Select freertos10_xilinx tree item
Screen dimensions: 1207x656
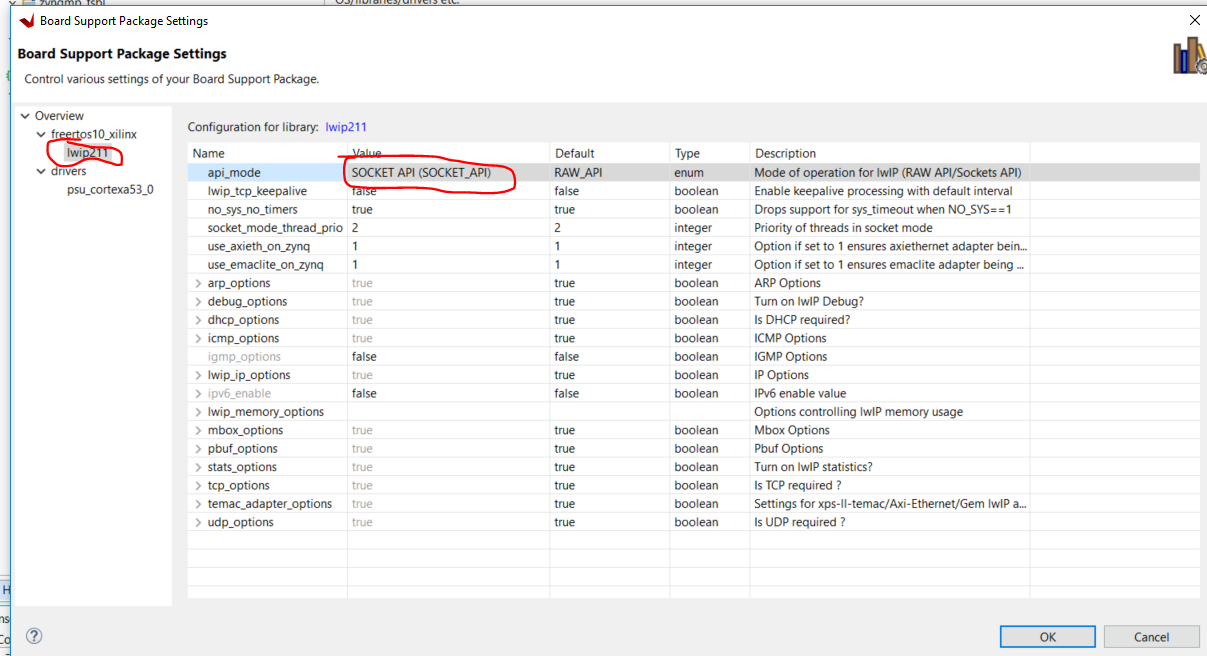pos(93,134)
